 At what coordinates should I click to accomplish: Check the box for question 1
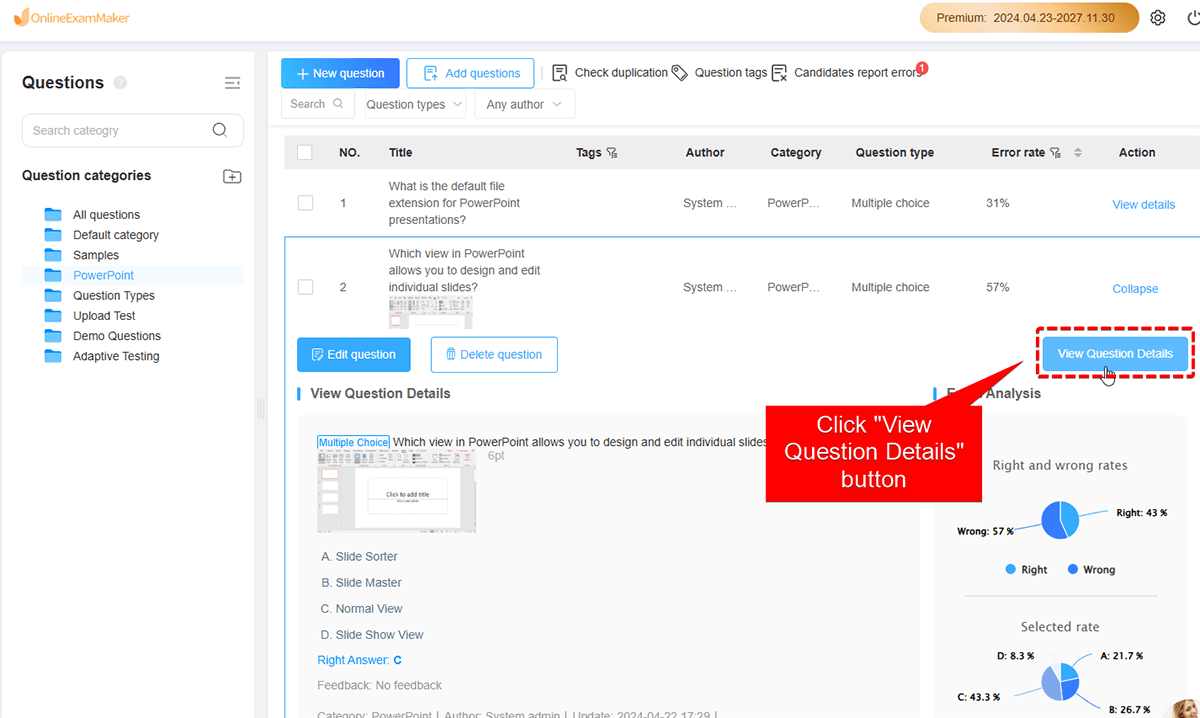coord(305,203)
